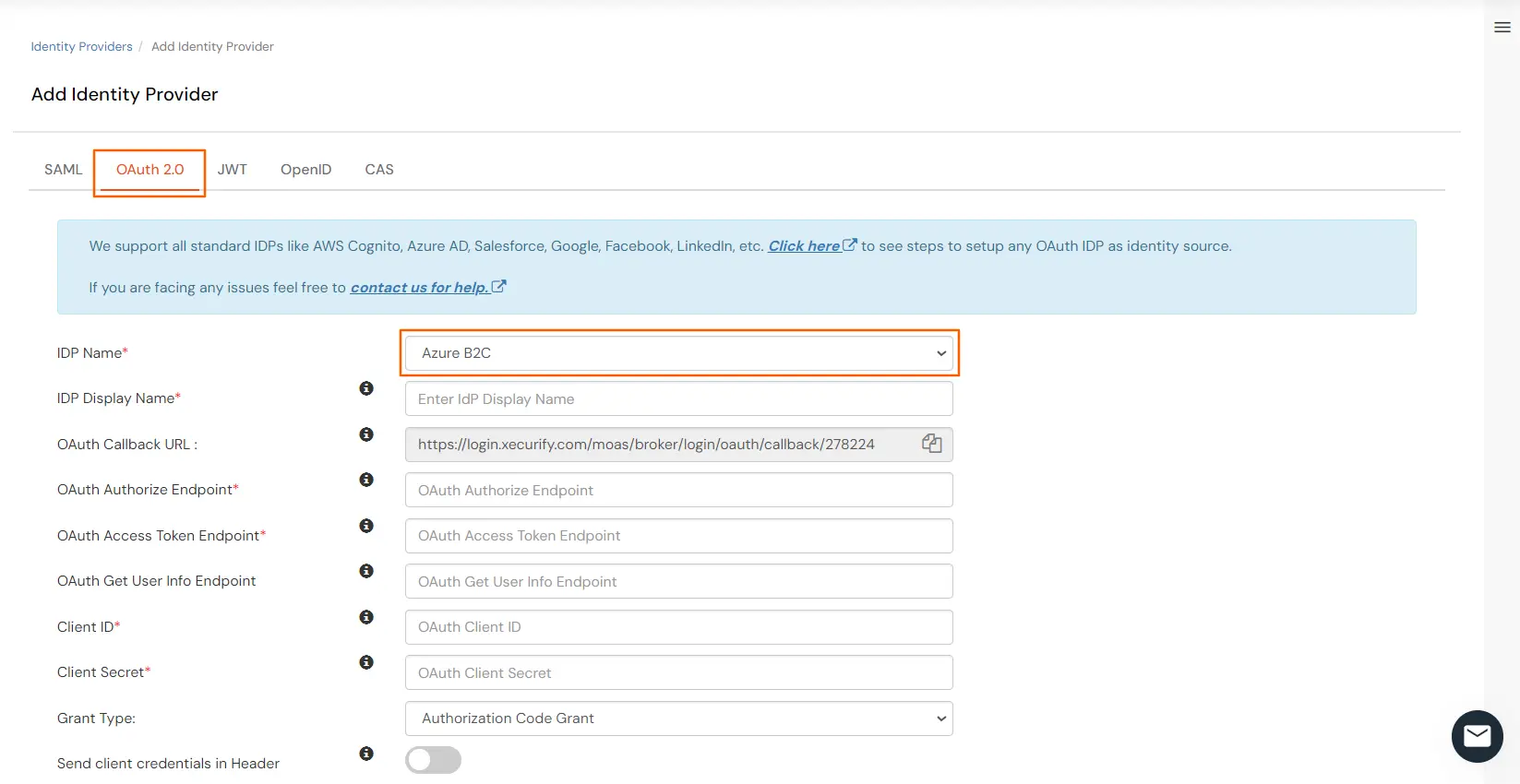
Task: Show info for OAuth Callback URL
Action: click(x=366, y=434)
